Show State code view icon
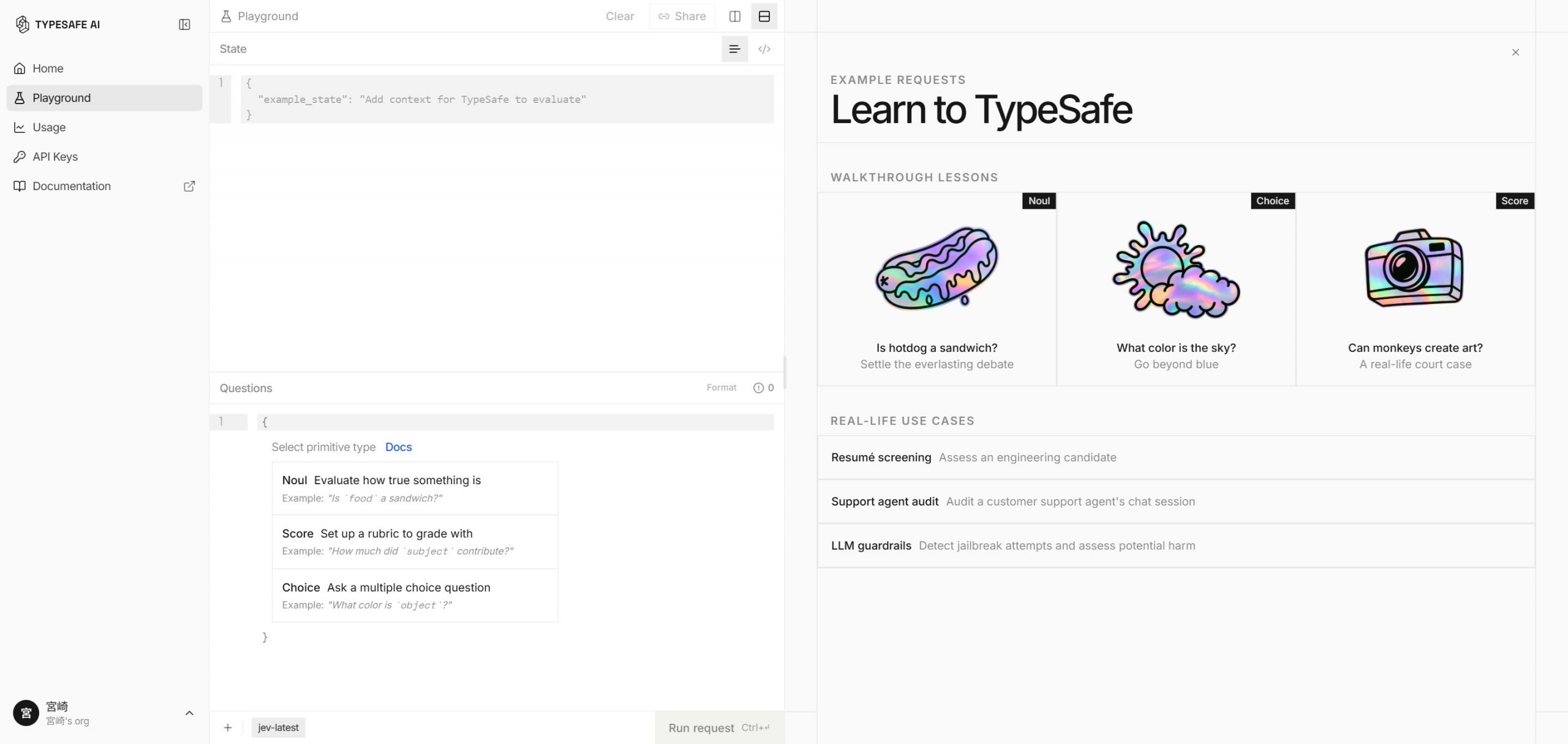 pyautogui.click(x=764, y=49)
